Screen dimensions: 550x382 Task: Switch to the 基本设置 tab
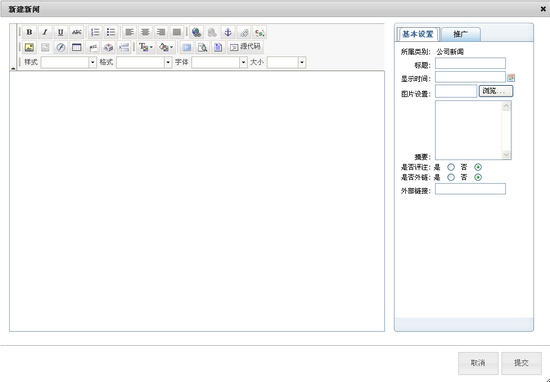(x=418, y=34)
